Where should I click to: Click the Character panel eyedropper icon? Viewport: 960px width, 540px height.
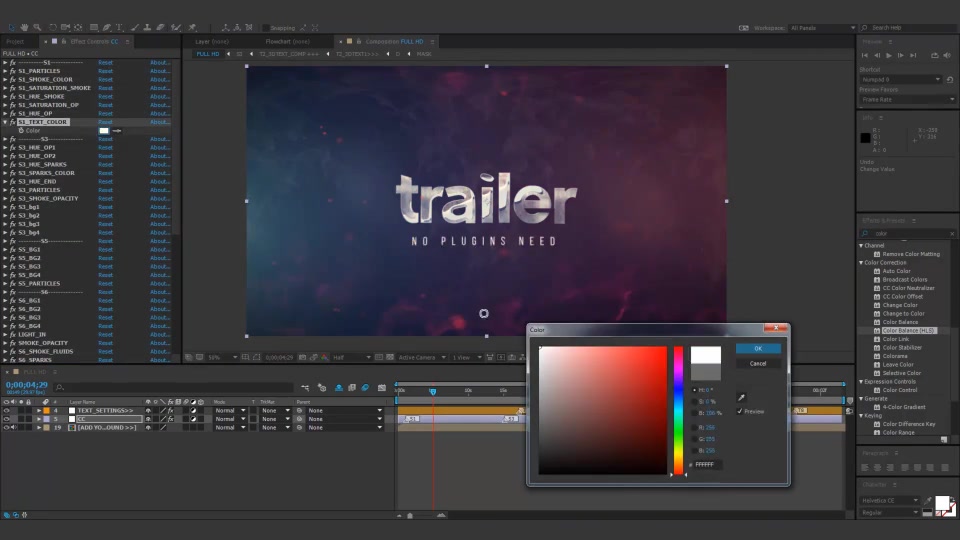pos(928,501)
